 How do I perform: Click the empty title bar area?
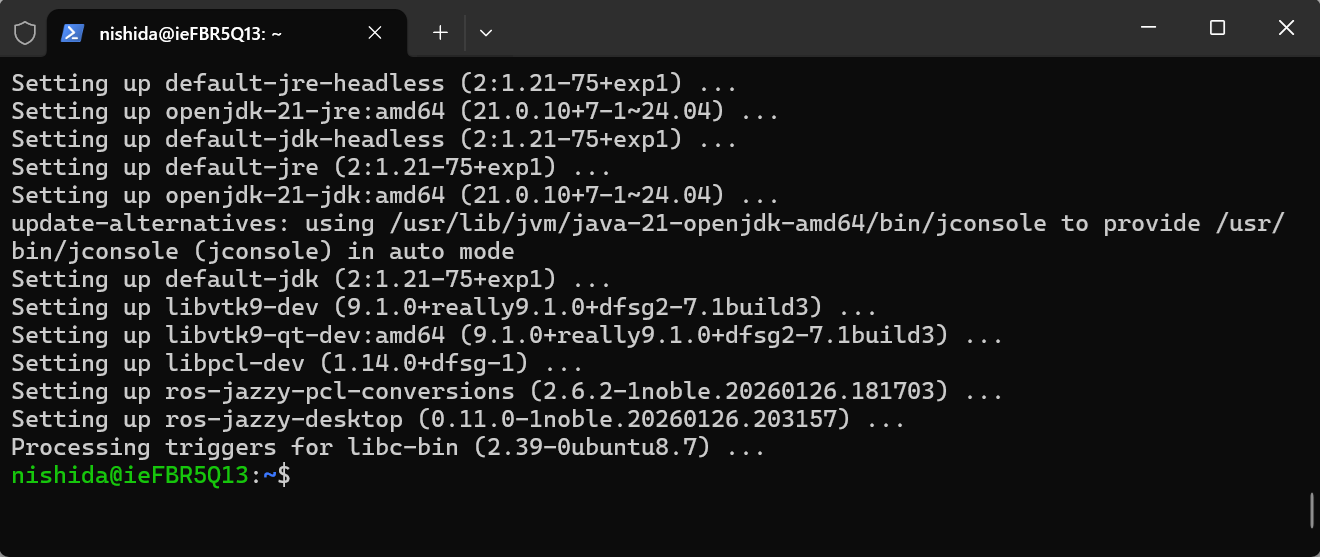[x=800, y=28]
